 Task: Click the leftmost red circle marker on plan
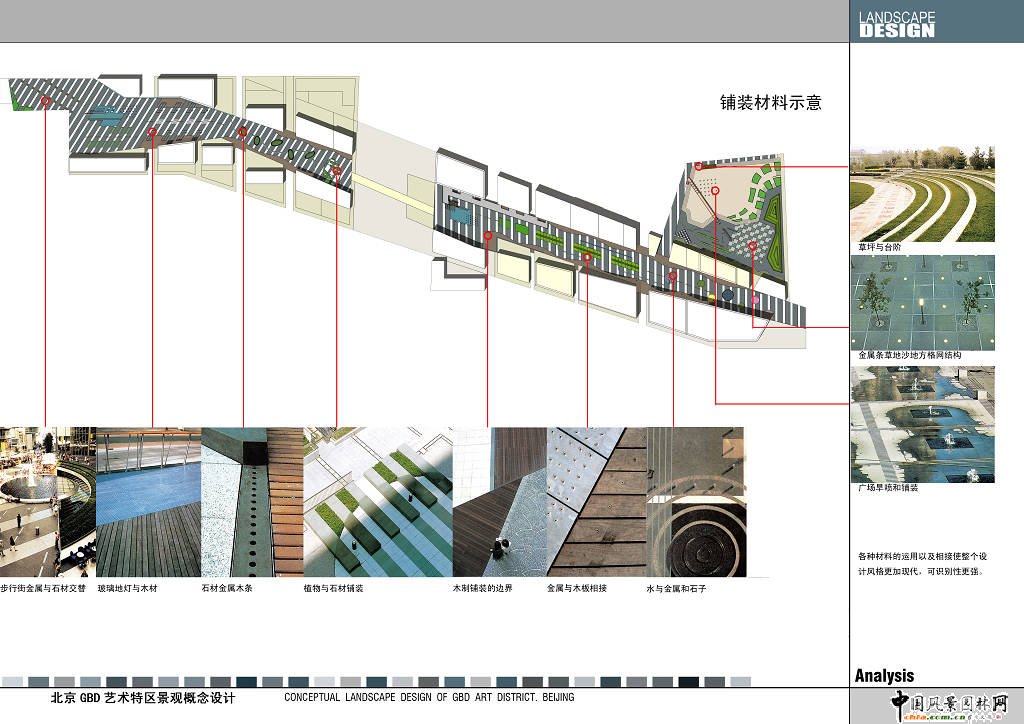pos(46,101)
